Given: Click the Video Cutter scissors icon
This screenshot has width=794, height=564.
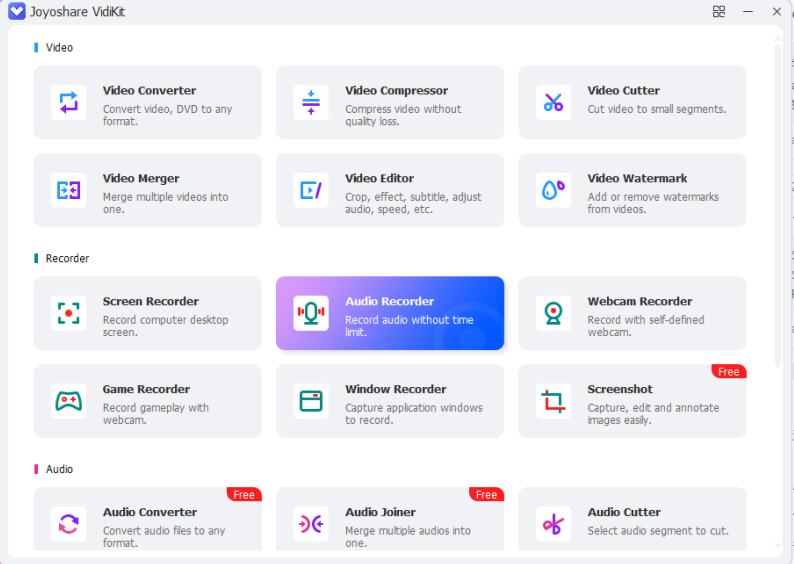Looking at the screenshot, I should [x=553, y=102].
